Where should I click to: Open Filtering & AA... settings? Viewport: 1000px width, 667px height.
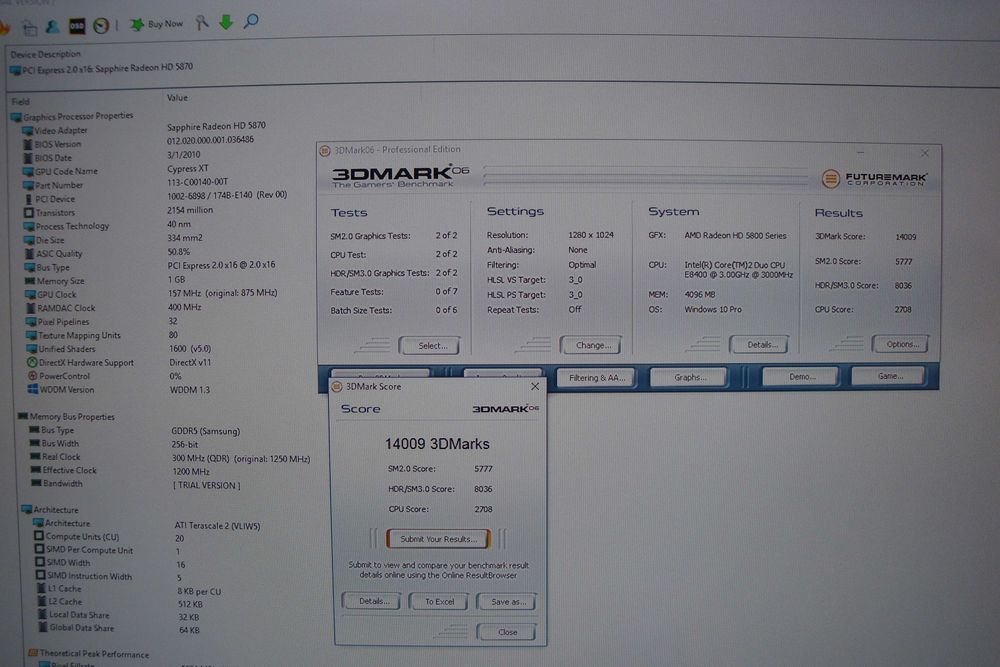click(596, 377)
